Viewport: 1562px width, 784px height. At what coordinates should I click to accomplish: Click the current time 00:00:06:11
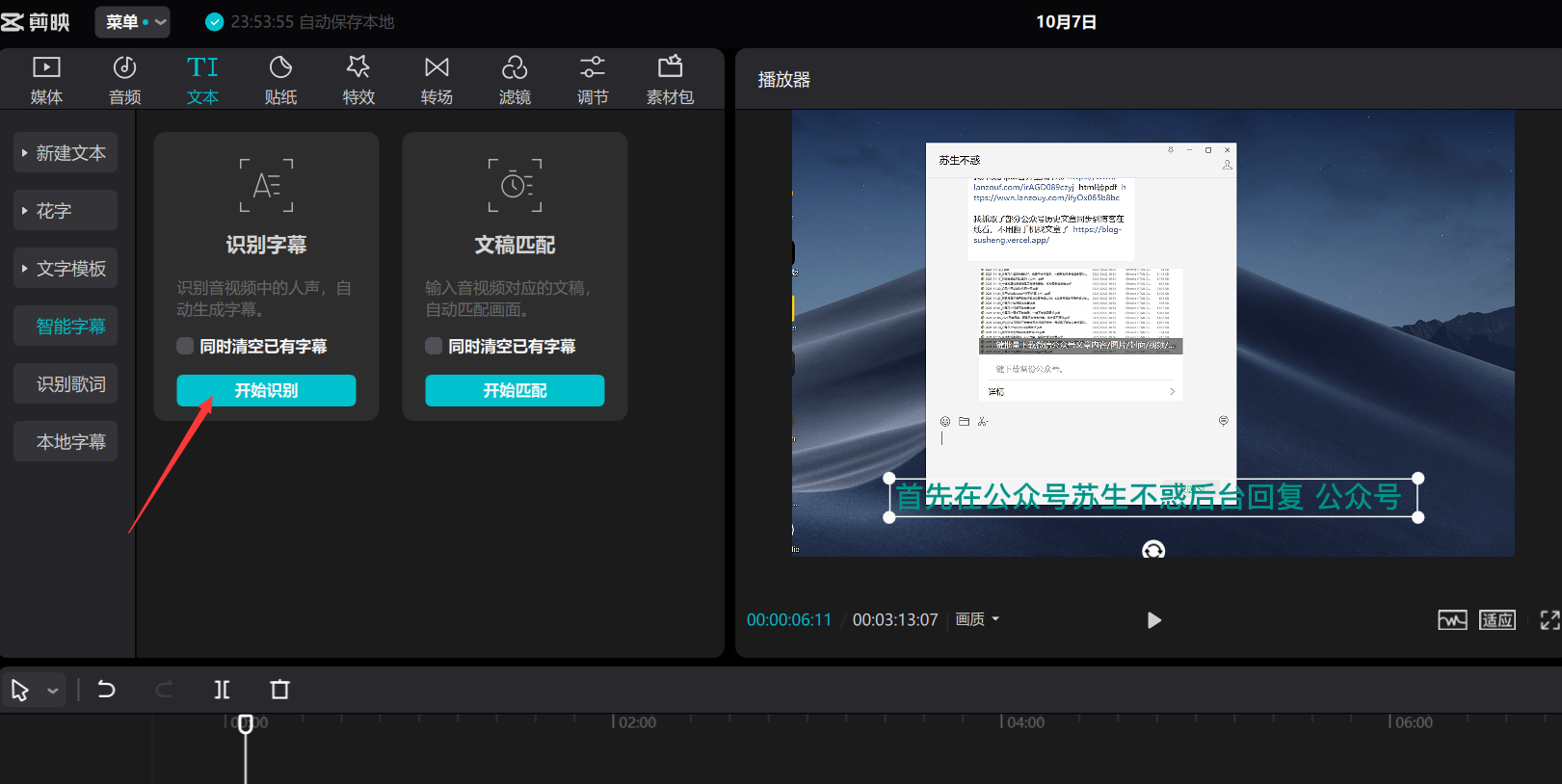coord(788,620)
